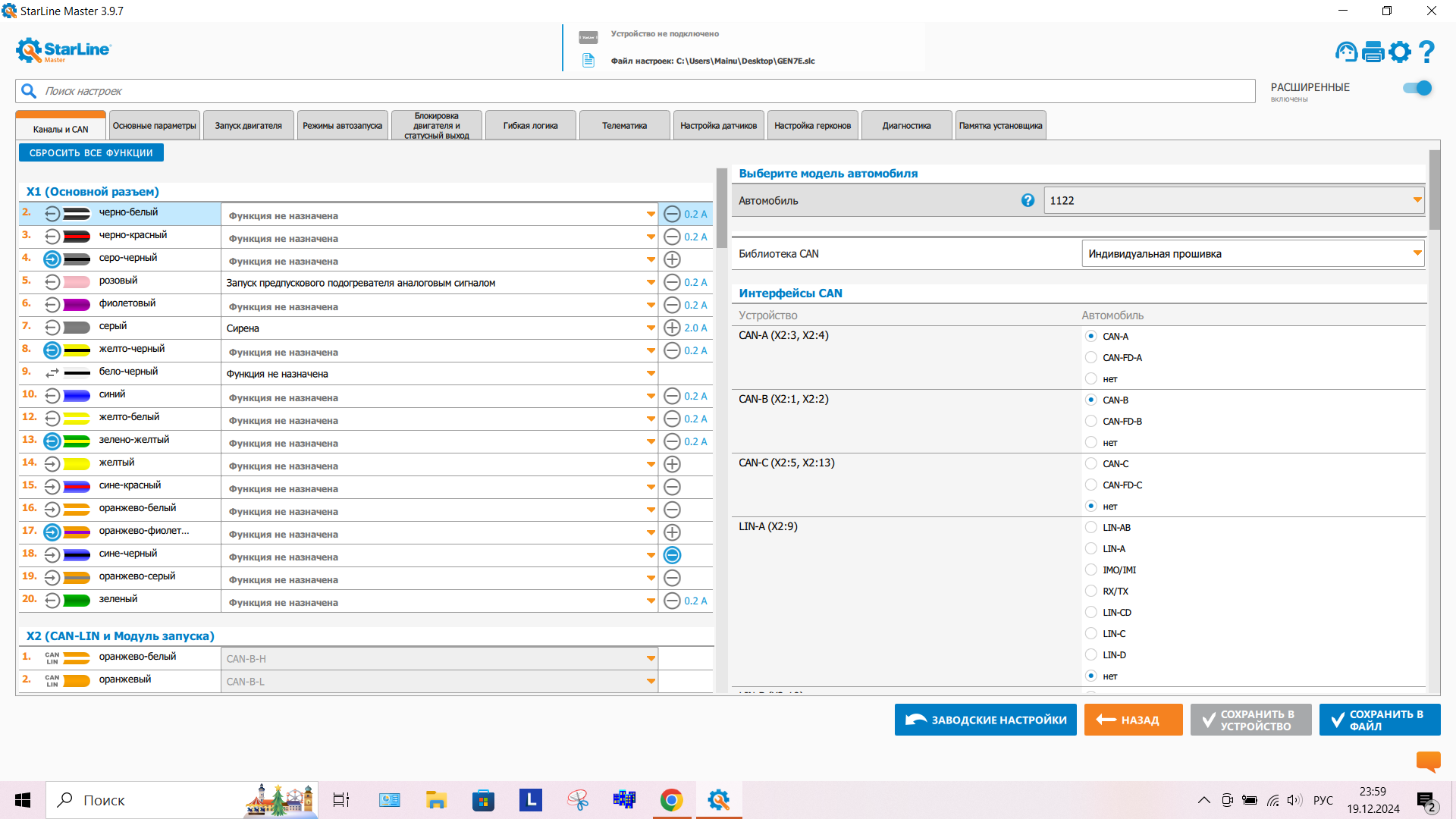Open Task View on the taskbar
Screen dimensions: 1456x819
341,800
